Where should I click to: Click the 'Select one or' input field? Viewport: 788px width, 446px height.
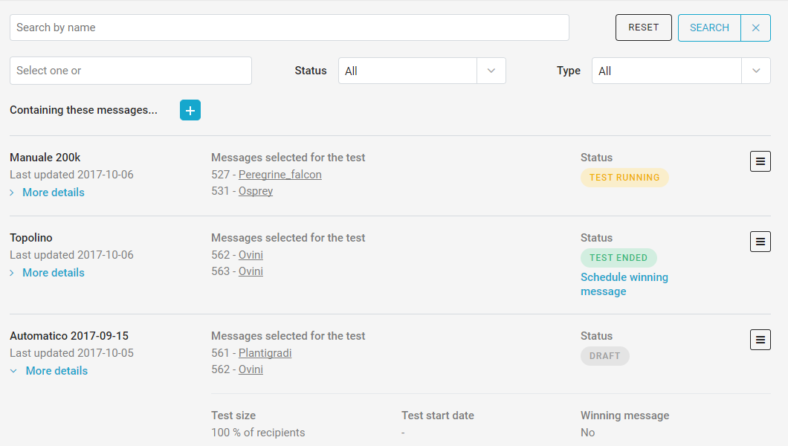[130, 71]
